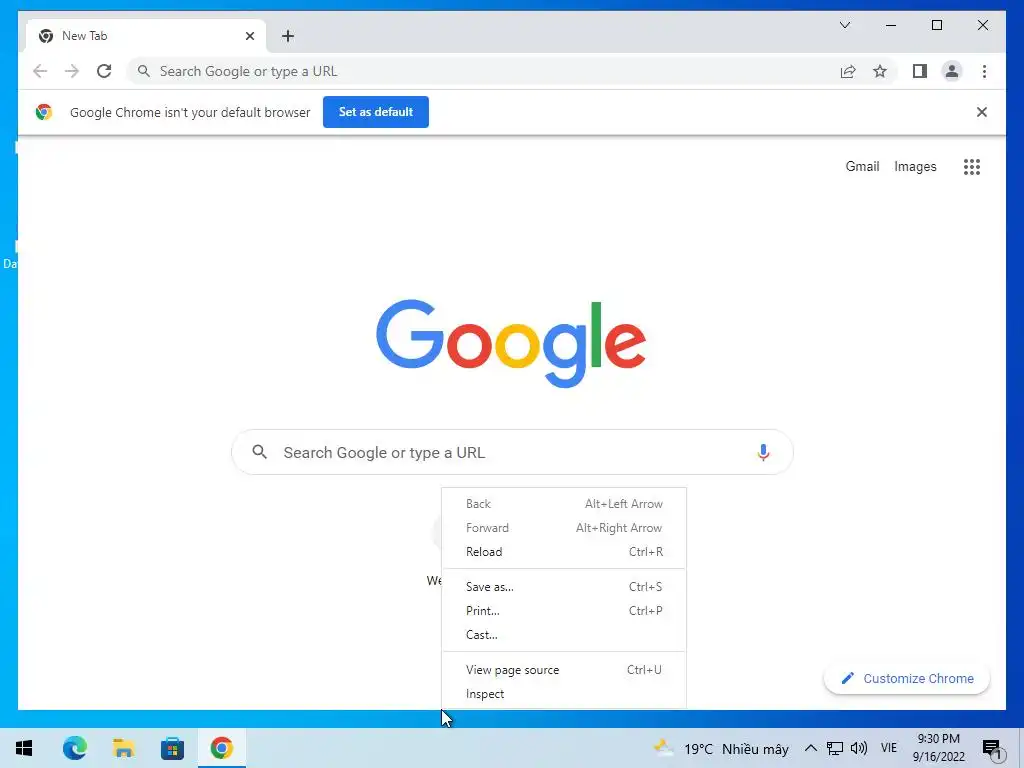Open the Images link
Image resolution: width=1024 pixels, height=768 pixels.
(x=915, y=167)
